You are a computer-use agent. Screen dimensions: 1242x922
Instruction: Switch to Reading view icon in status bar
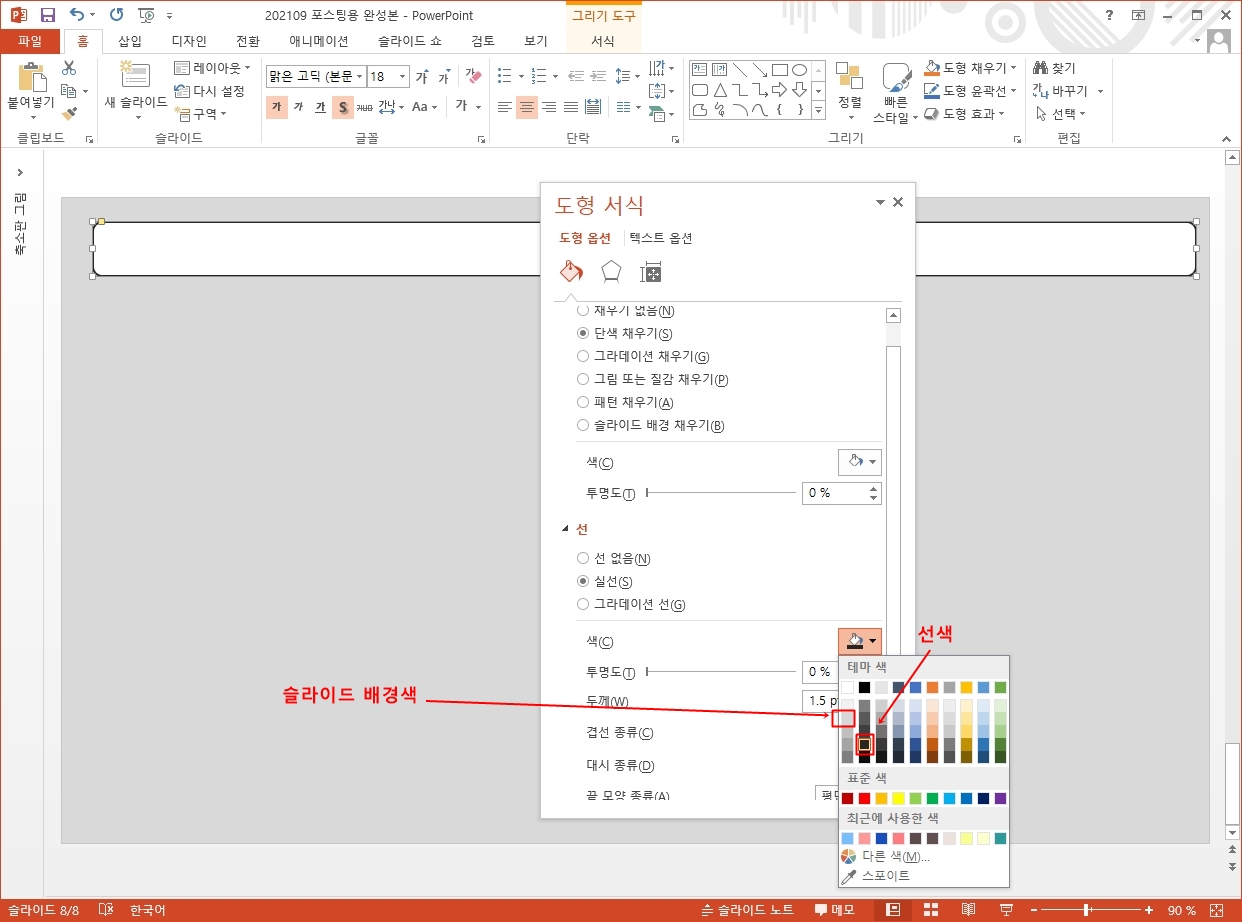pos(967,910)
